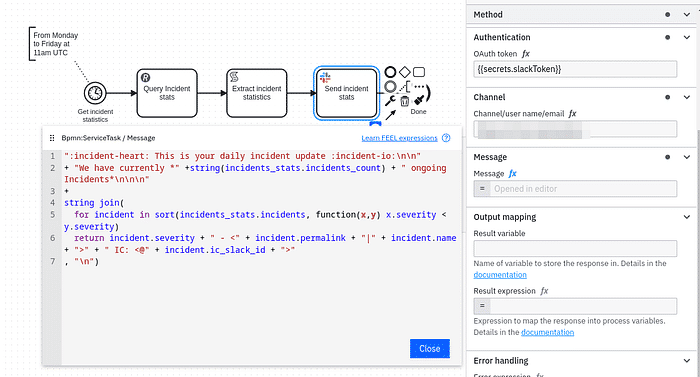Click the Authentication section header
Image resolution: width=700 pixels, height=377 pixels.
point(582,37)
